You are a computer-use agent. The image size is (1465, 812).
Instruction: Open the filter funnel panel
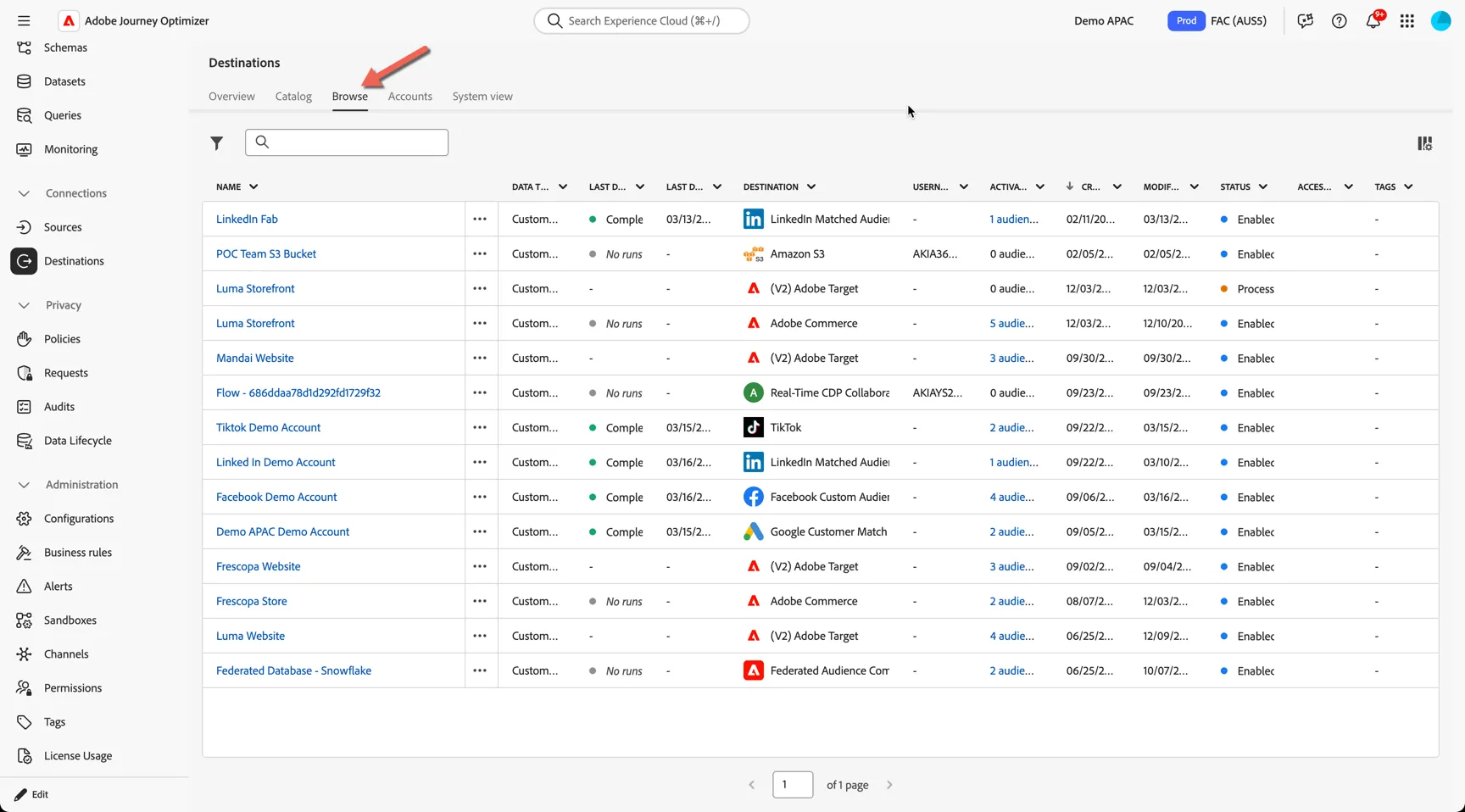click(x=217, y=143)
